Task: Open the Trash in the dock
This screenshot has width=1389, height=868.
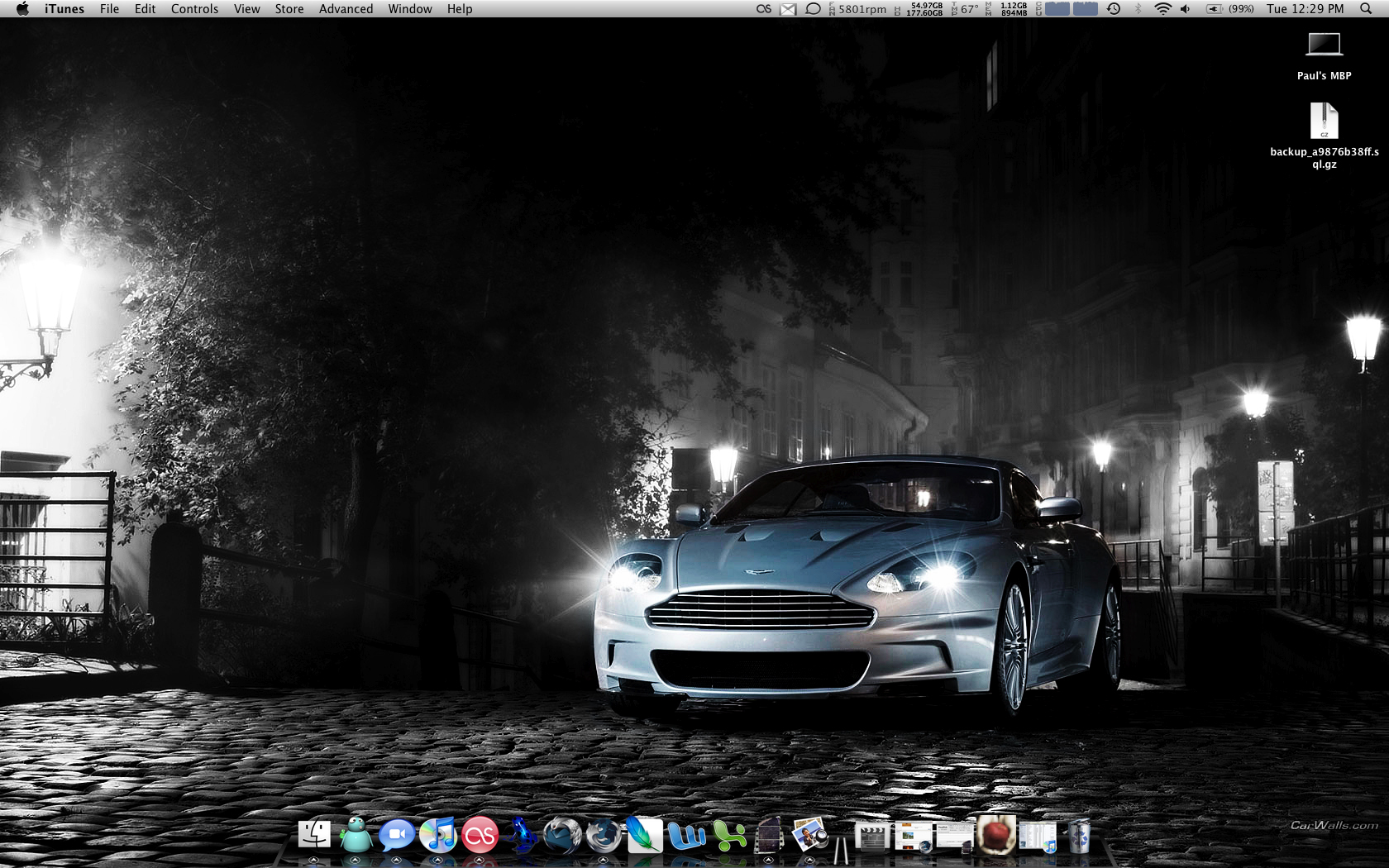Action: [x=1079, y=836]
